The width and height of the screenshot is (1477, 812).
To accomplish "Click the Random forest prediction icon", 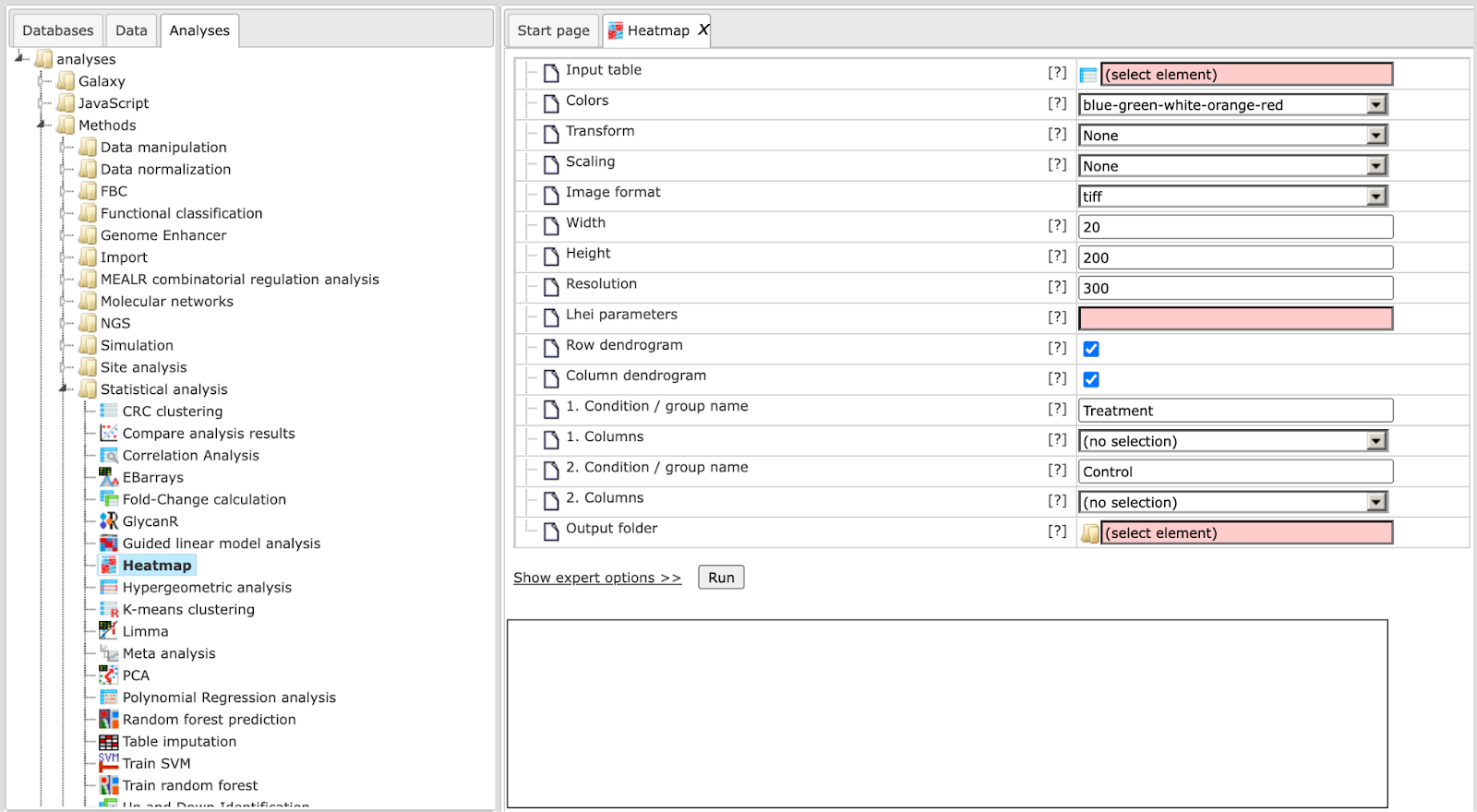I will 109,720.
